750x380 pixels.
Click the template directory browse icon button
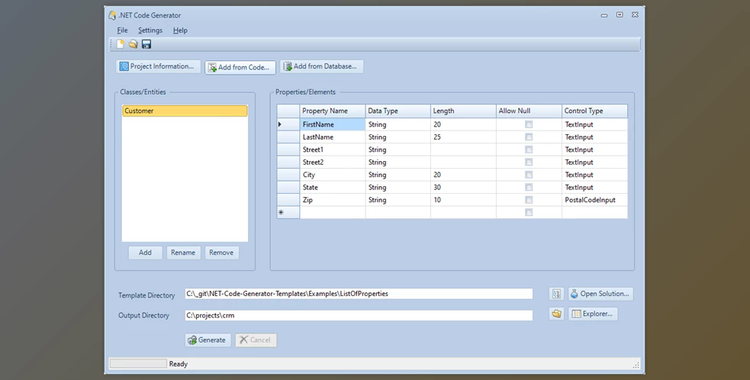tap(556, 294)
